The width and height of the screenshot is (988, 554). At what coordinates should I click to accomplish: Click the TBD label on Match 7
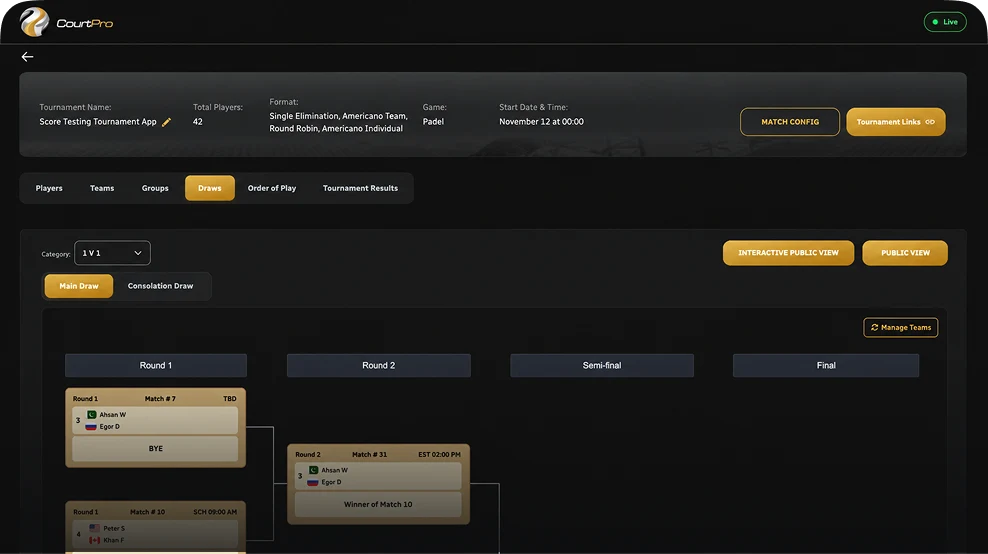click(x=229, y=398)
